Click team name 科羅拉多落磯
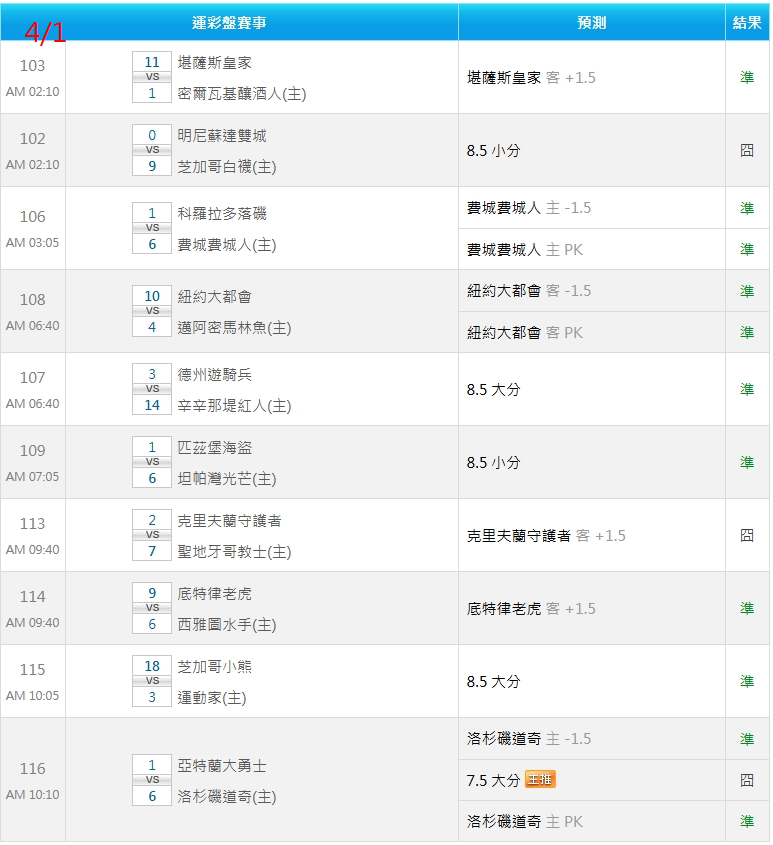This screenshot has width=773, height=845. pyautogui.click(x=222, y=213)
